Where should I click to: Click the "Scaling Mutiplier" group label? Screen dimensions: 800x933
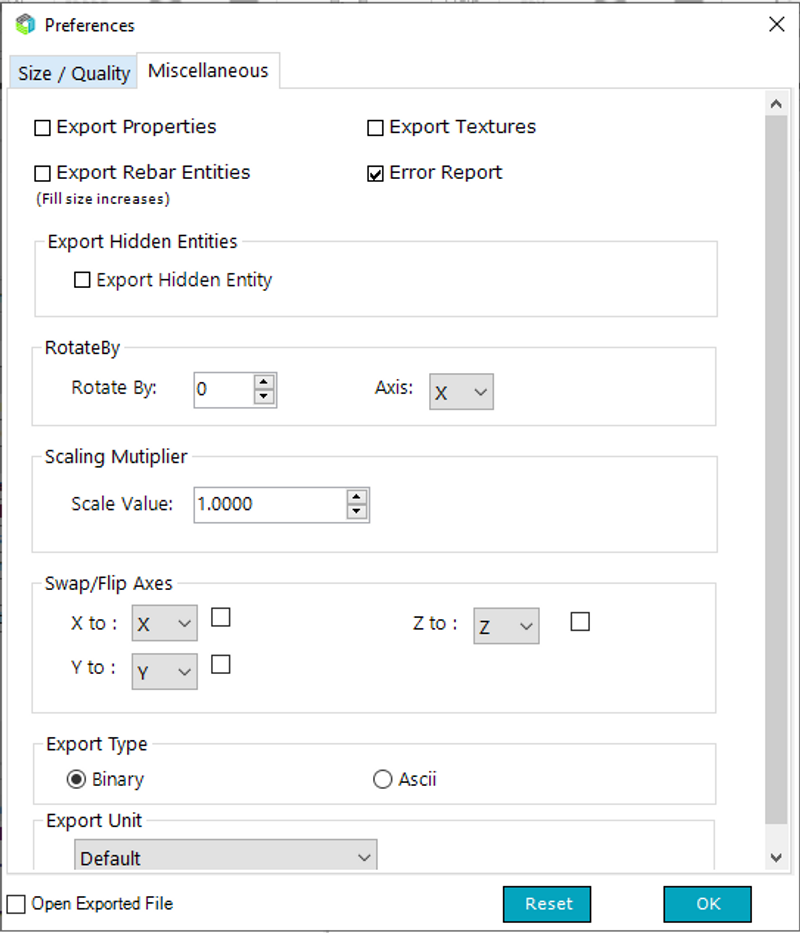click(x=116, y=456)
